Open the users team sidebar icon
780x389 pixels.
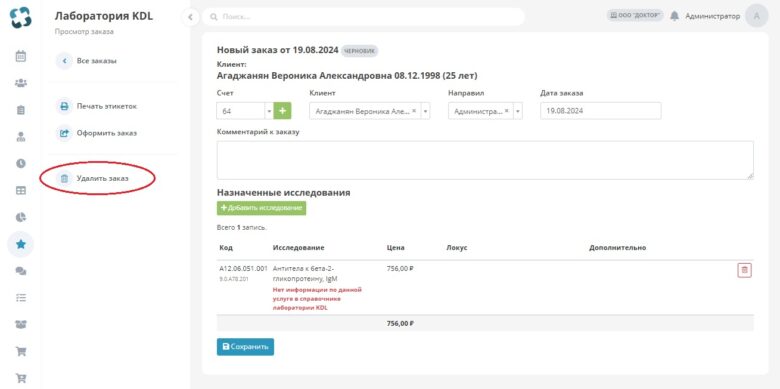20,324
